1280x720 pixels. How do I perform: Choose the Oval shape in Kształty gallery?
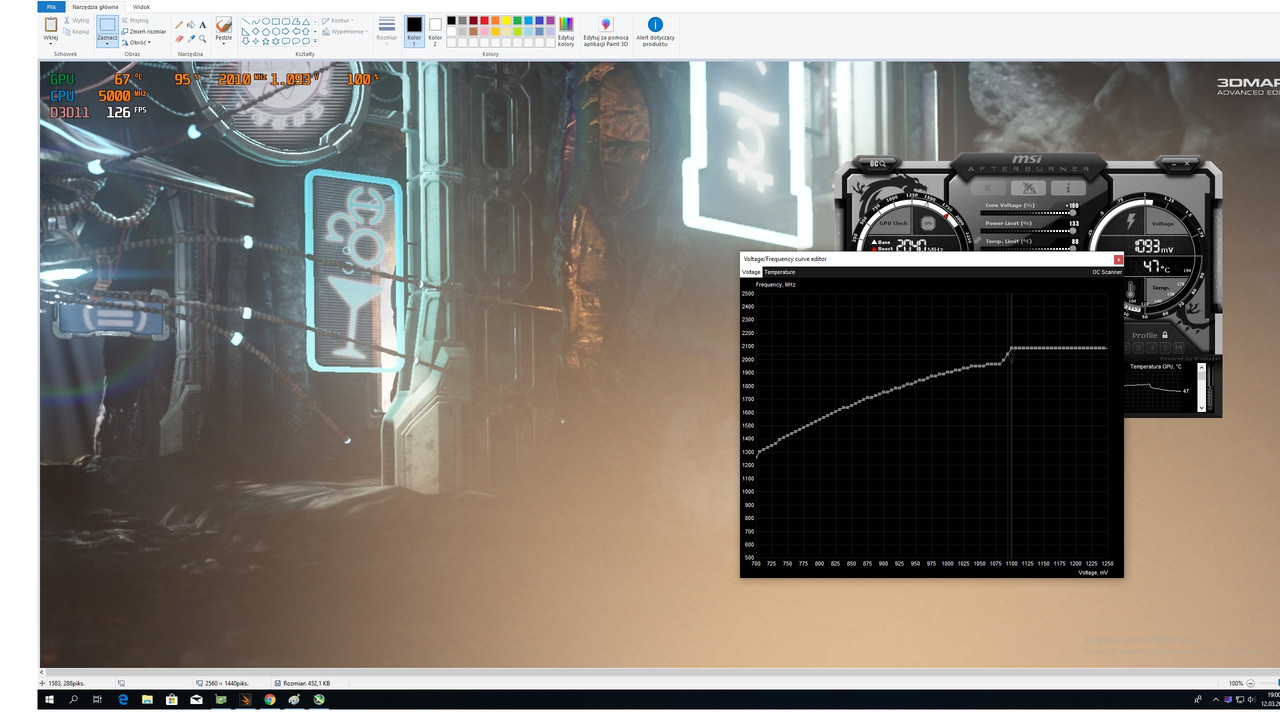point(266,21)
